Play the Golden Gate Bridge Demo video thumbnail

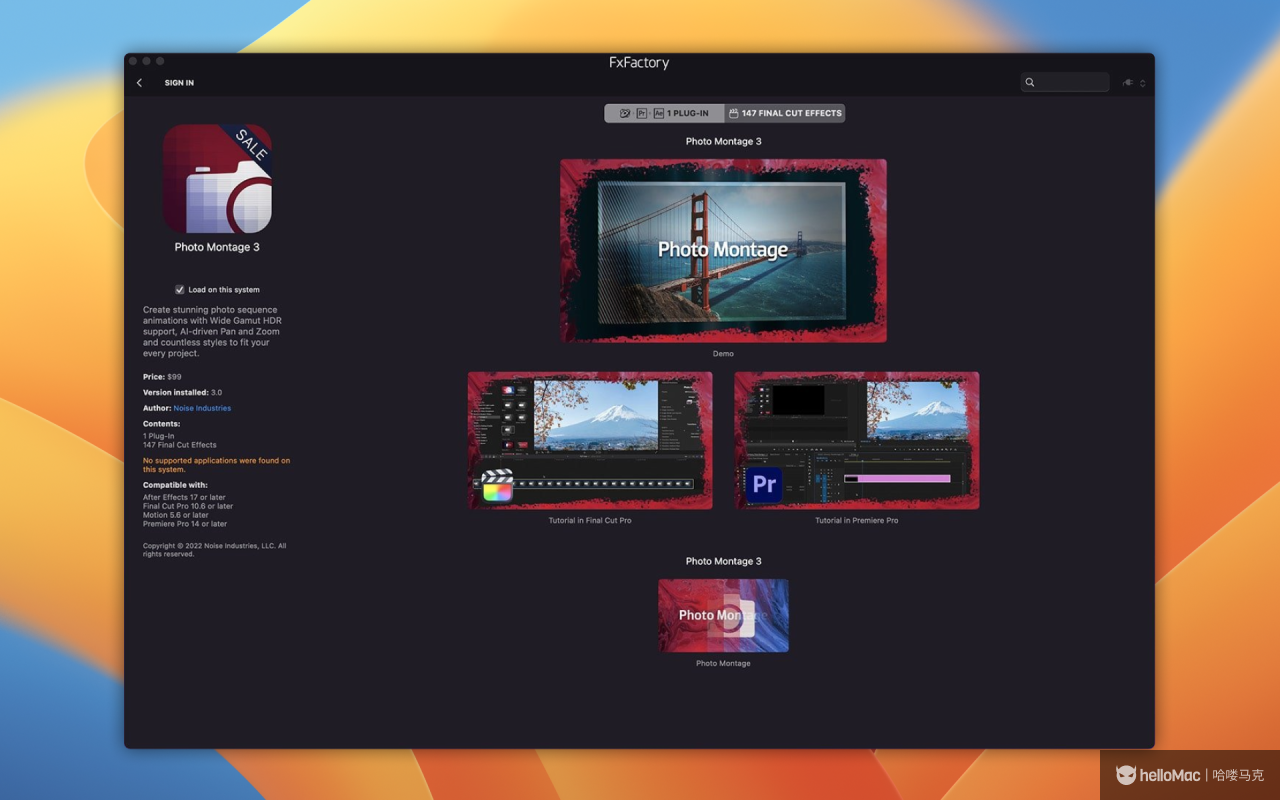(723, 251)
